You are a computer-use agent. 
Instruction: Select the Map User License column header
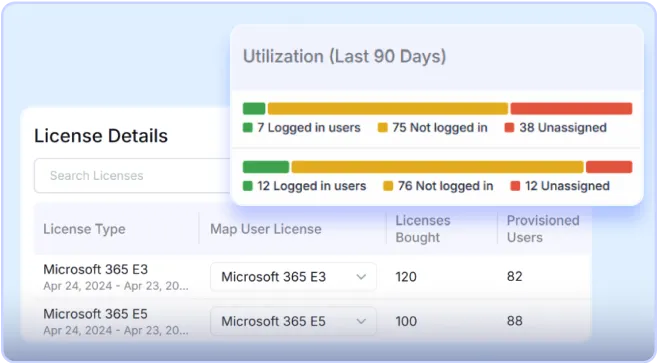[266, 229]
